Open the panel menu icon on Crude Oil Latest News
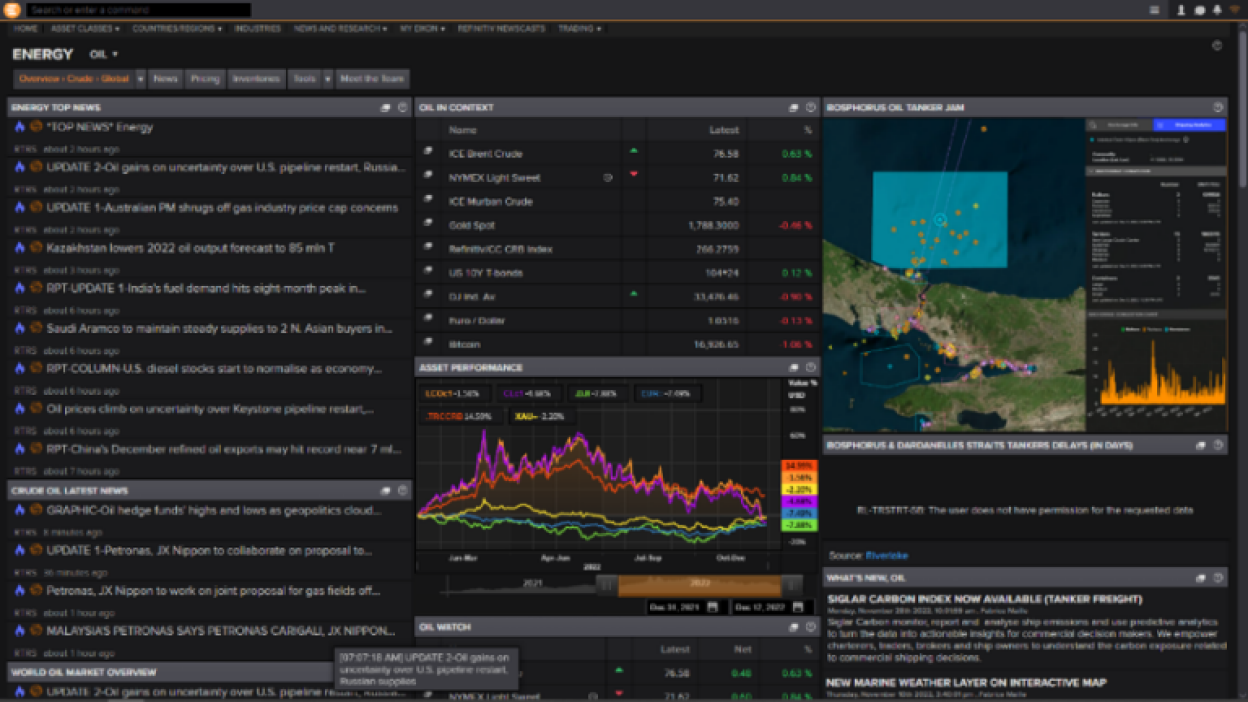 click(404, 490)
